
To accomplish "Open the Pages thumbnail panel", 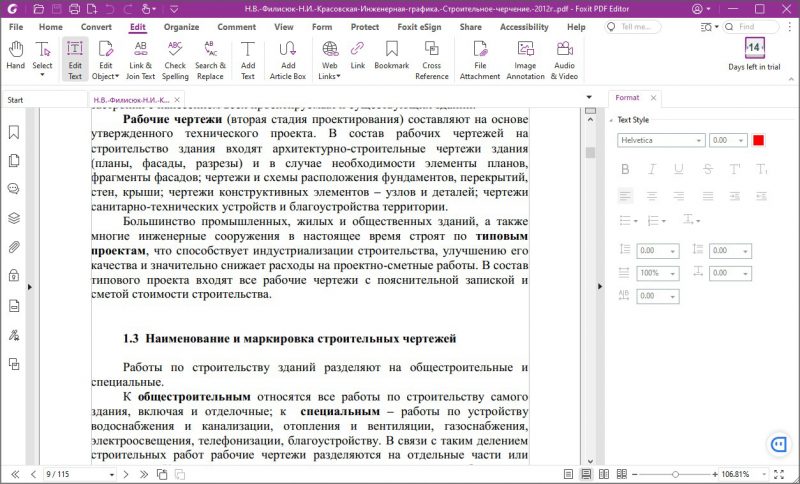I will pyautogui.click(x=14, y=161).
